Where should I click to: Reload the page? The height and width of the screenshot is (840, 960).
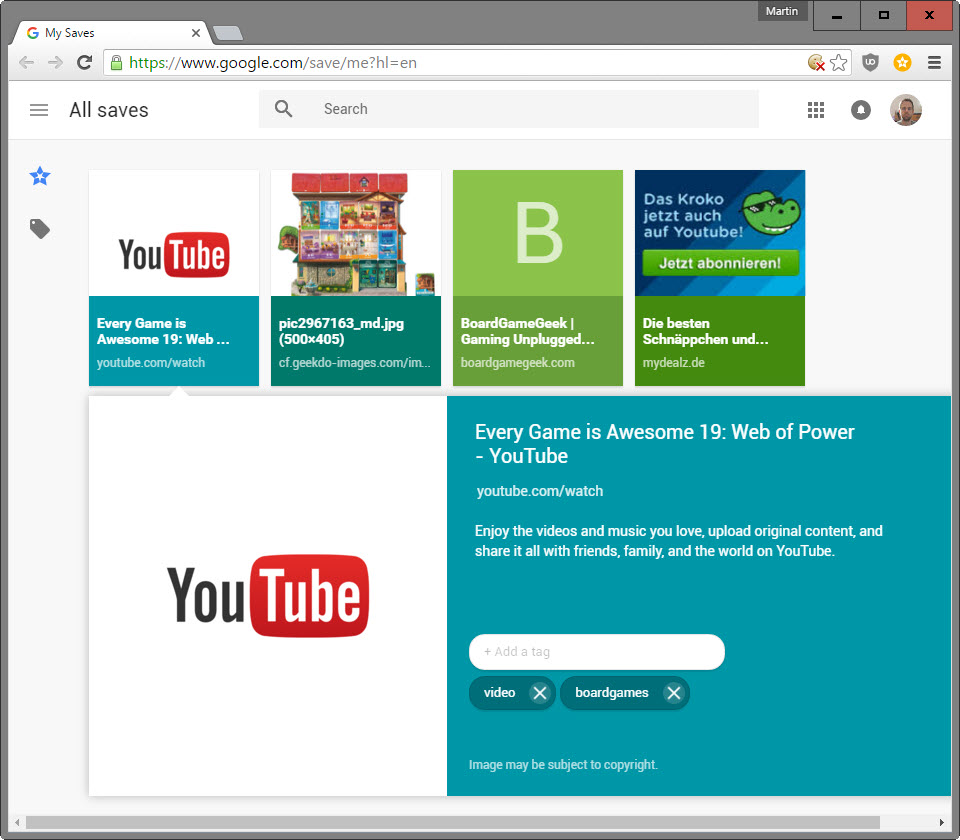pyautogui.click(x=84, y=62)
